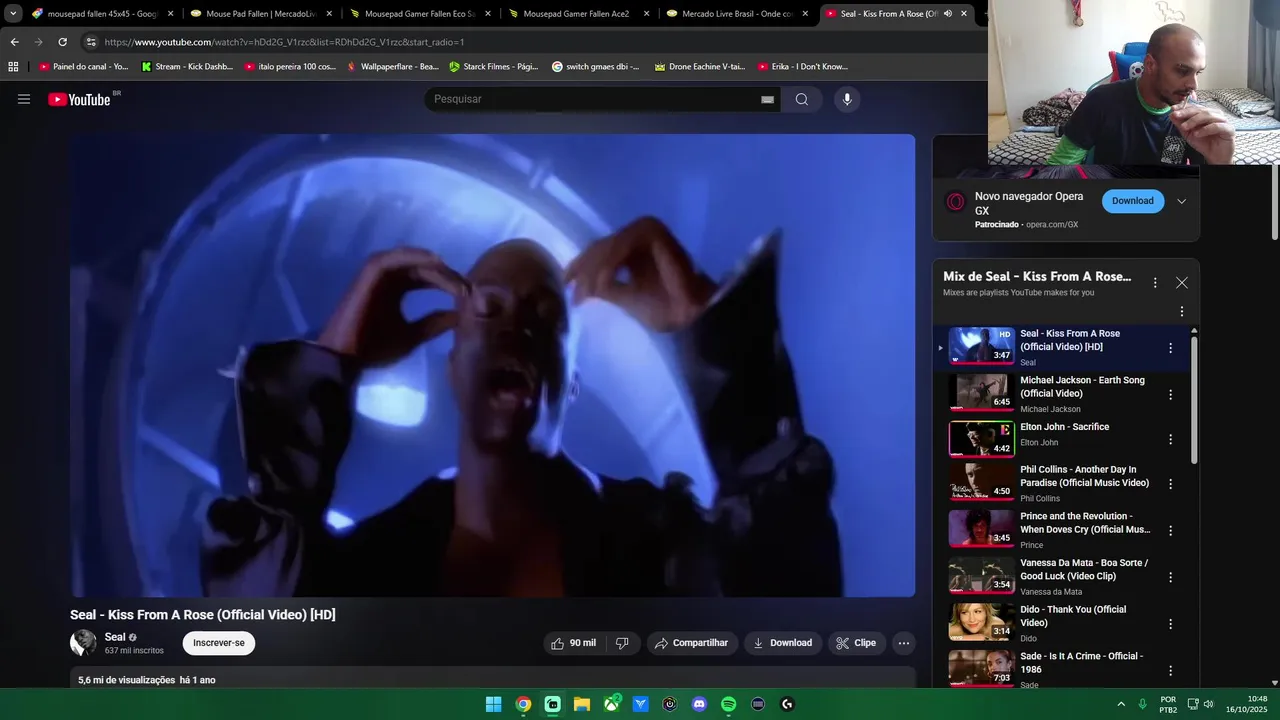Screen dimensions: 1280x720
Task: Close the Mousepad Gamer Fallen Ace2 tab
Action: pyautogui.click(x=646, y=14)
